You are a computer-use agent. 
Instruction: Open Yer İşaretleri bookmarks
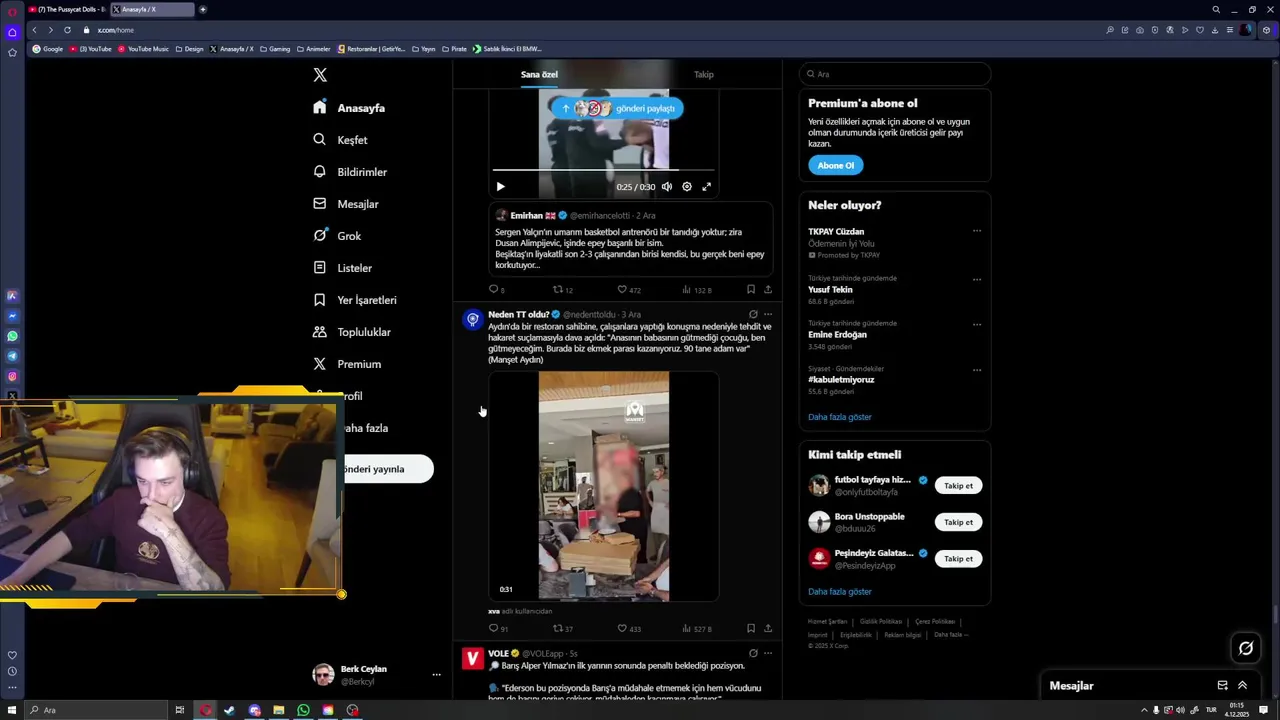click(x=355, y=300)
